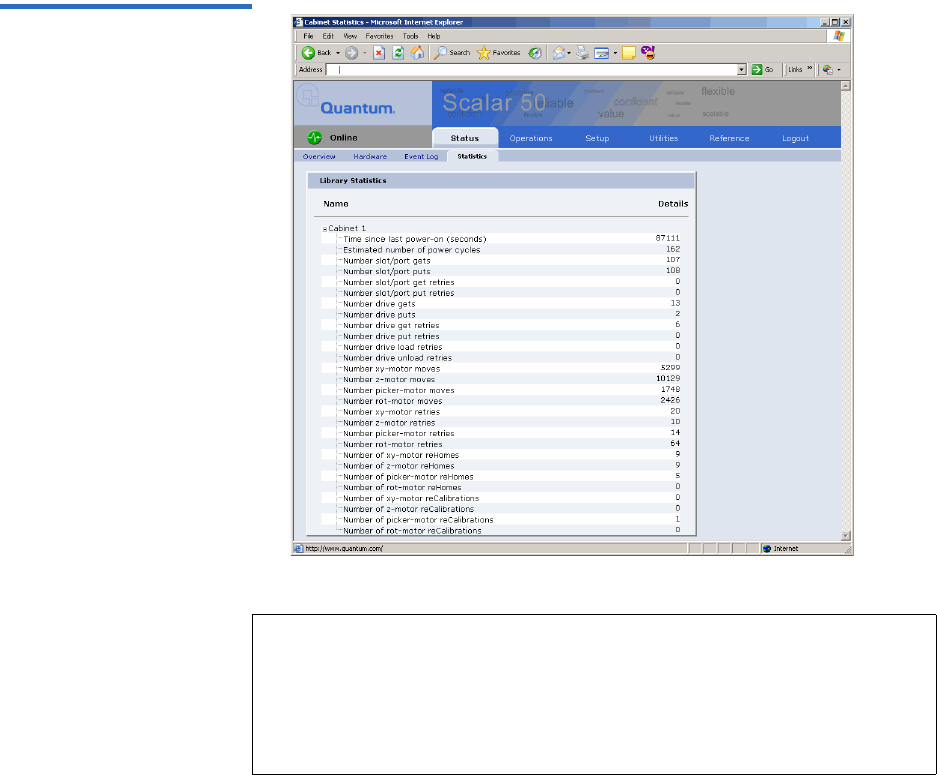The image size is (937, 775).
Task: Click the Name column header
Action: point(336,204)
